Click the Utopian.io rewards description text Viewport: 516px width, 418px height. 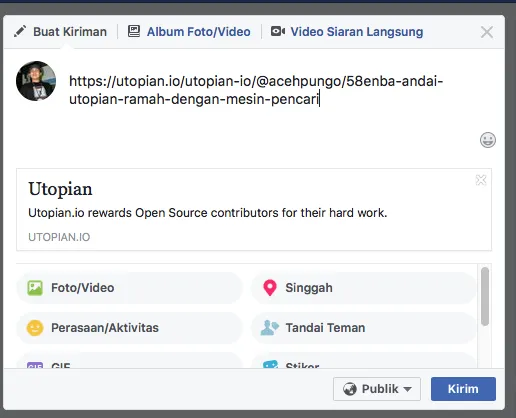tap(208, 213)
